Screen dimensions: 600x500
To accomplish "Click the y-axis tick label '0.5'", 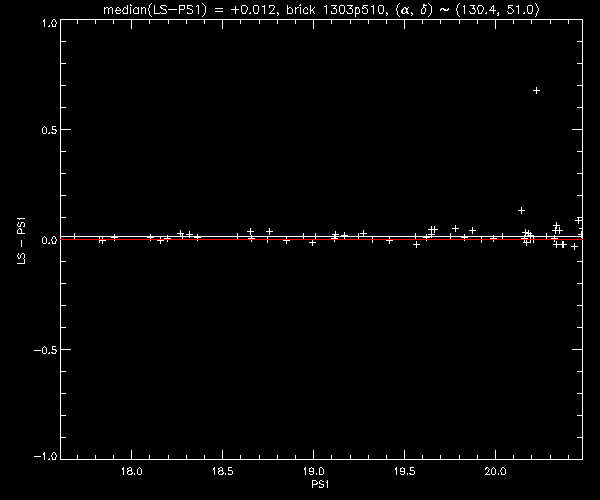I will [x=49, y=130].
